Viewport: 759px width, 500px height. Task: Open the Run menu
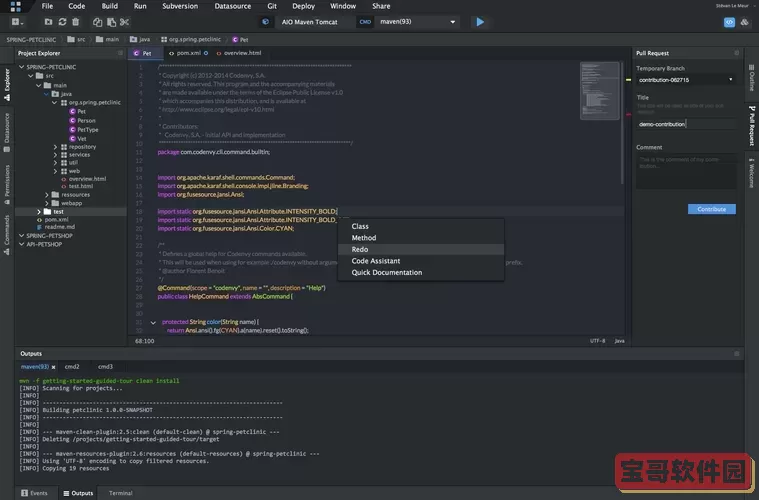(x=140, y=6)
